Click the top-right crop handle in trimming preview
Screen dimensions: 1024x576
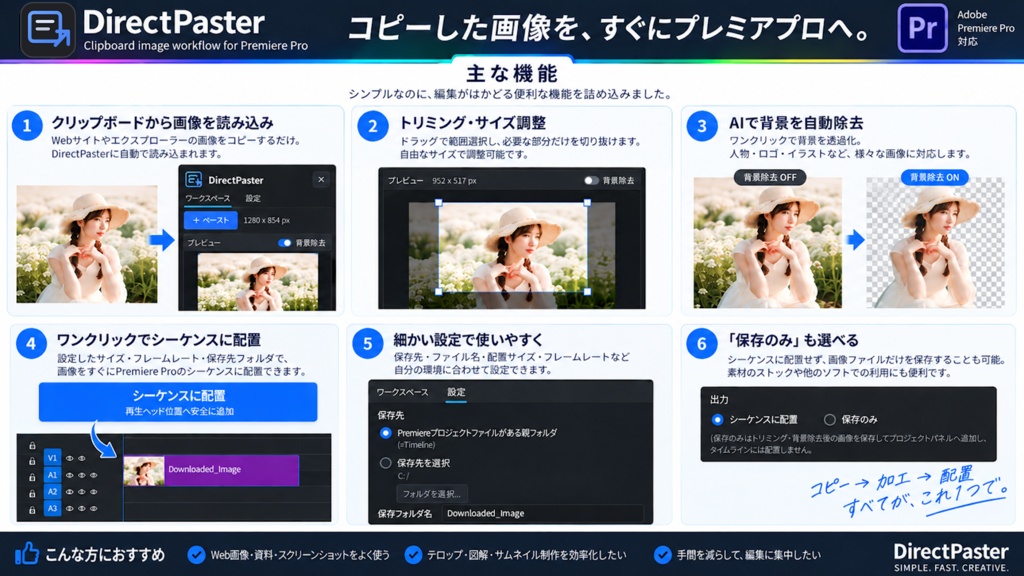pyautogui.click(x=587, y=202)
